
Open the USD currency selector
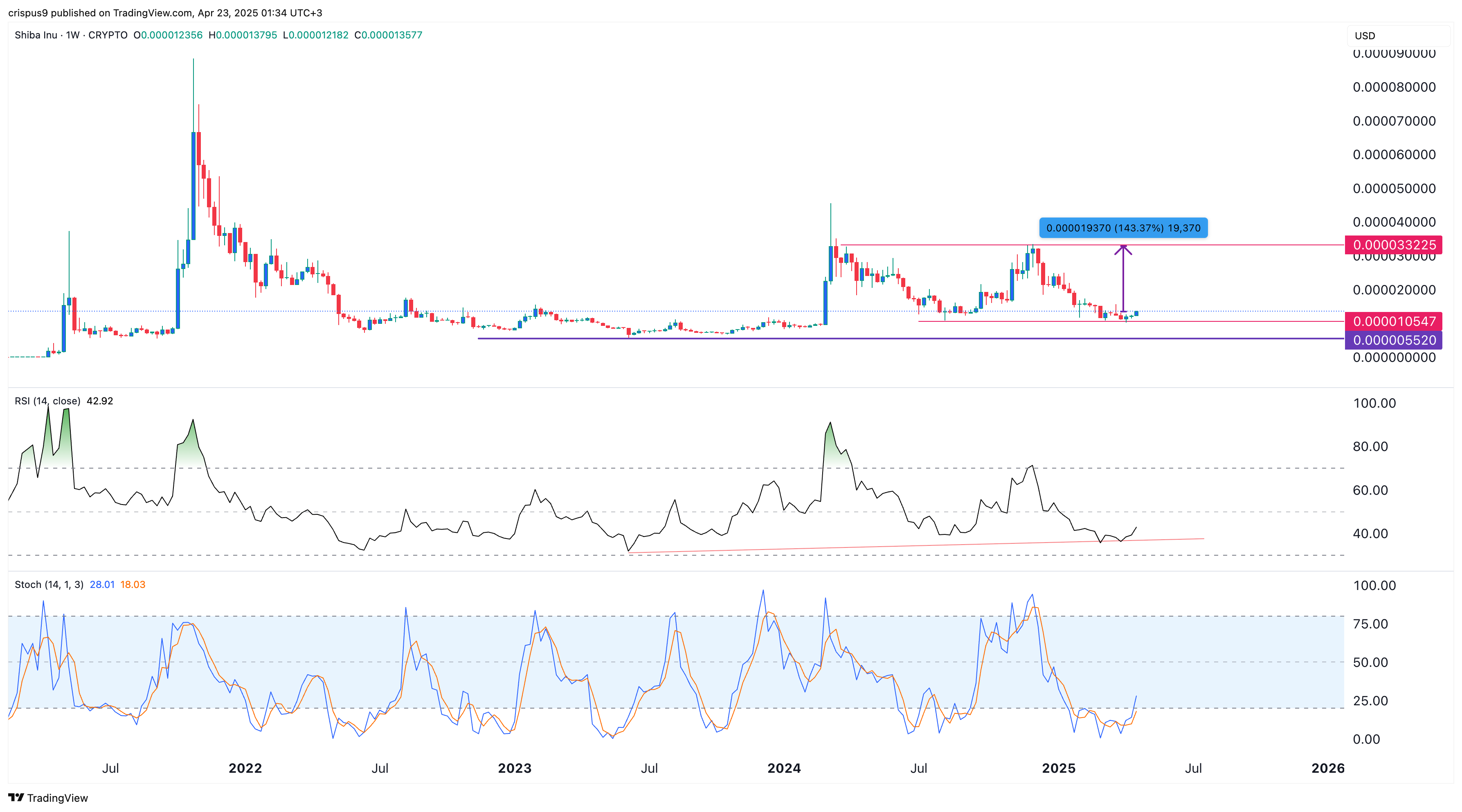1399,35
